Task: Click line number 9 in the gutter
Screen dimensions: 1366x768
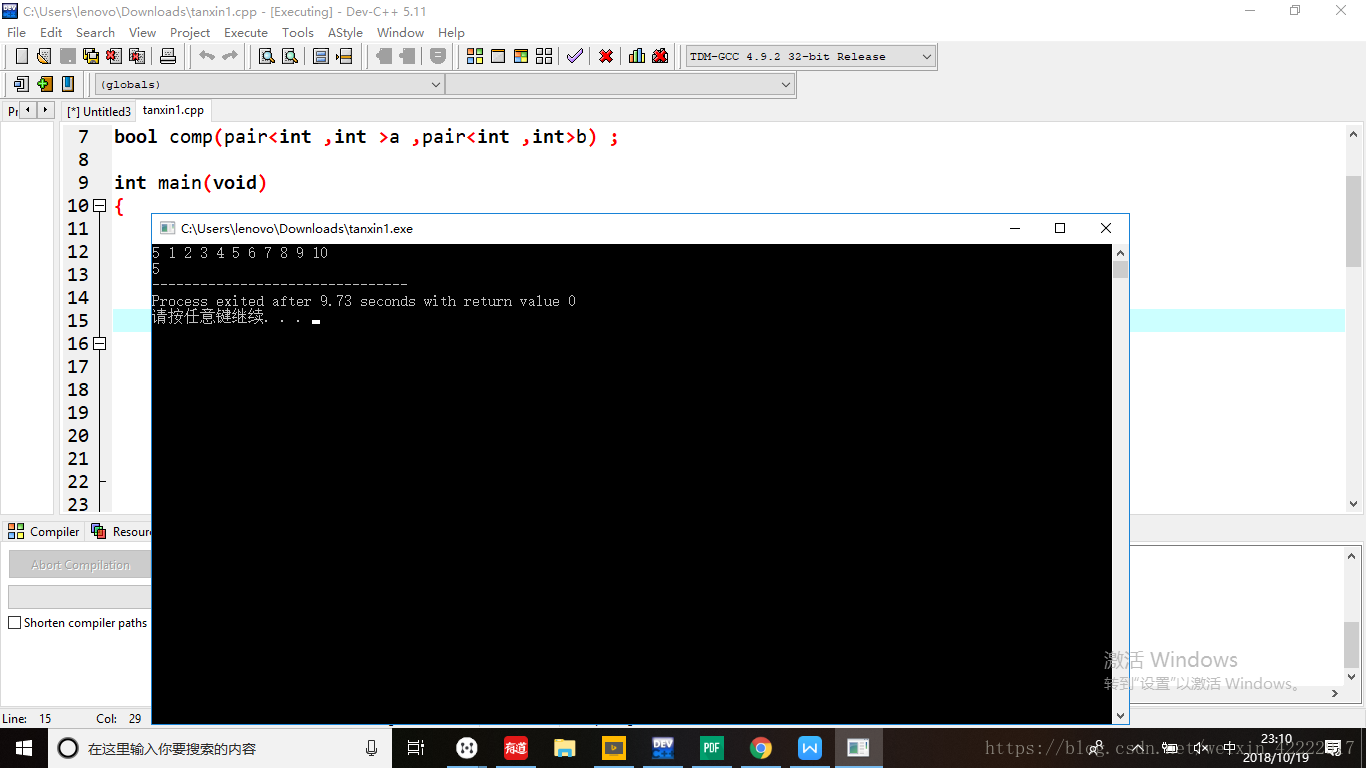Action: (83, 182)
